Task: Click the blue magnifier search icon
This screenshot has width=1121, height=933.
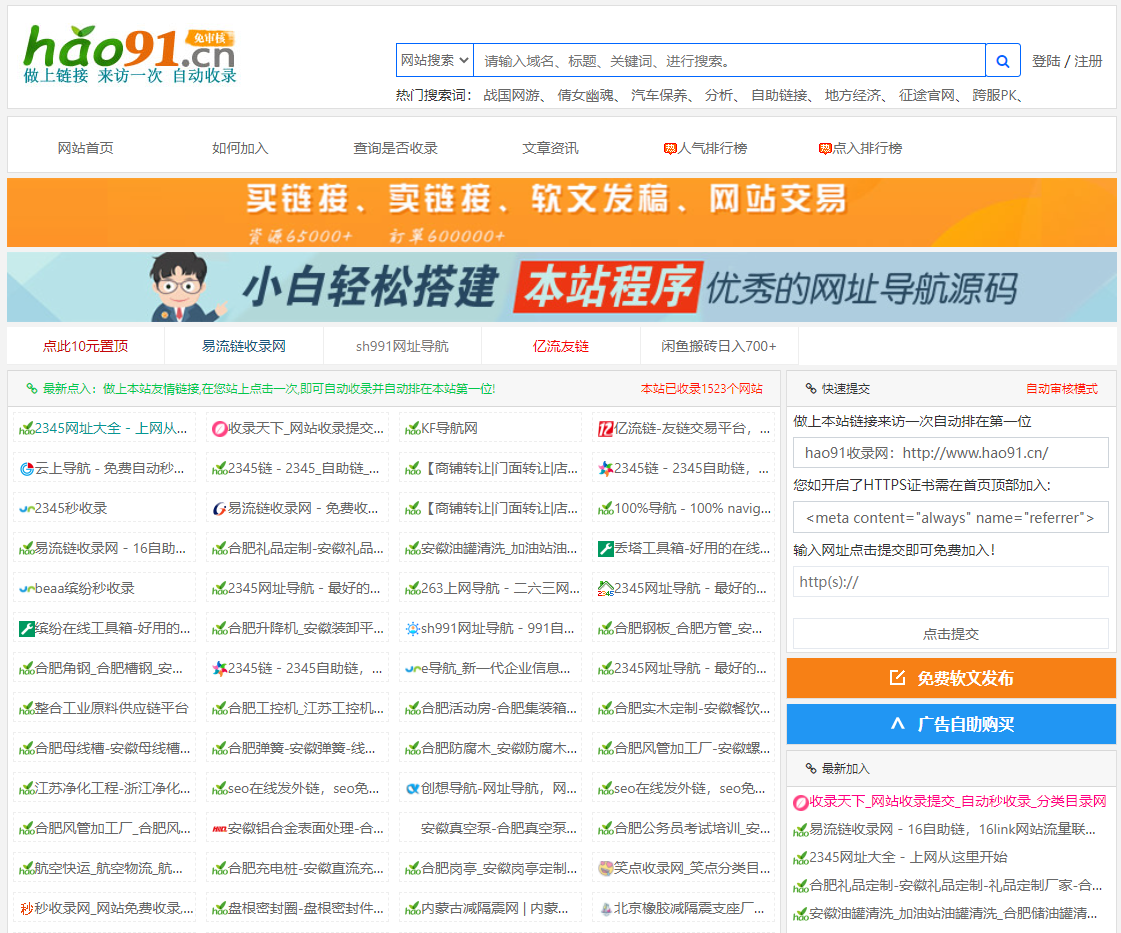Action: point(1002,60)
